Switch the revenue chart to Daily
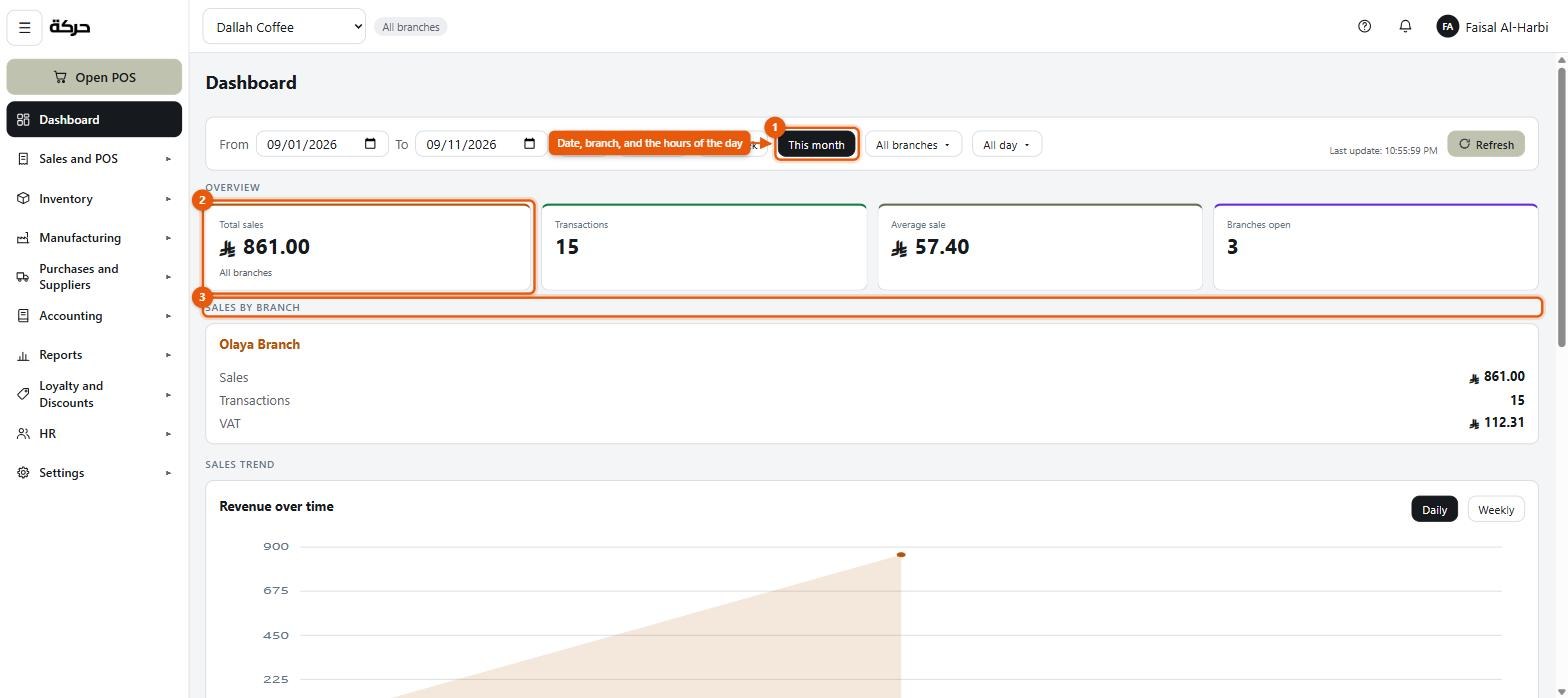 [1434, 510]
